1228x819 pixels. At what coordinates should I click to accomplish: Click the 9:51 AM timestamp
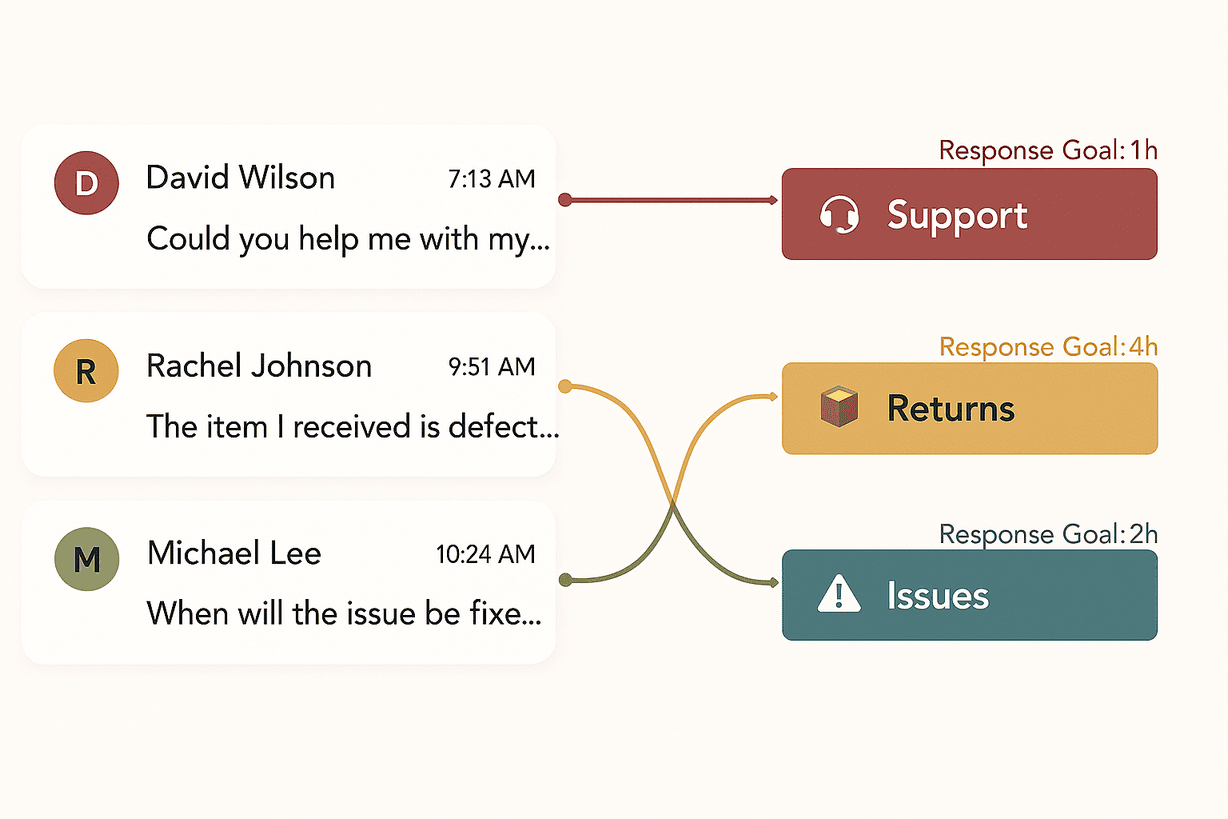(x=491, y=367)
